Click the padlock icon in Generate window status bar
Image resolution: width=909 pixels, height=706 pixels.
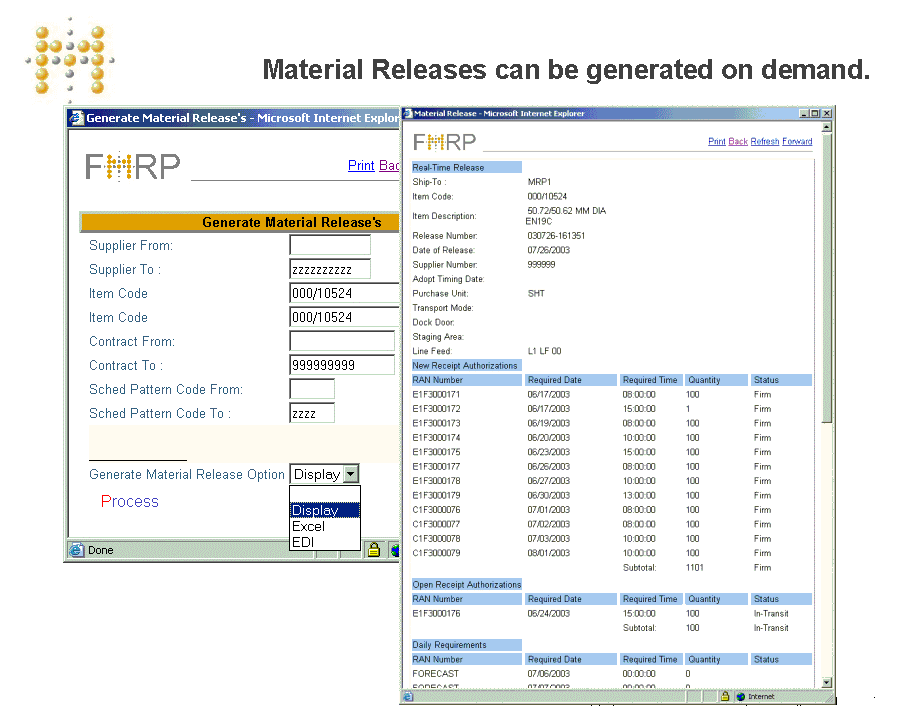[x=374, y=549]
